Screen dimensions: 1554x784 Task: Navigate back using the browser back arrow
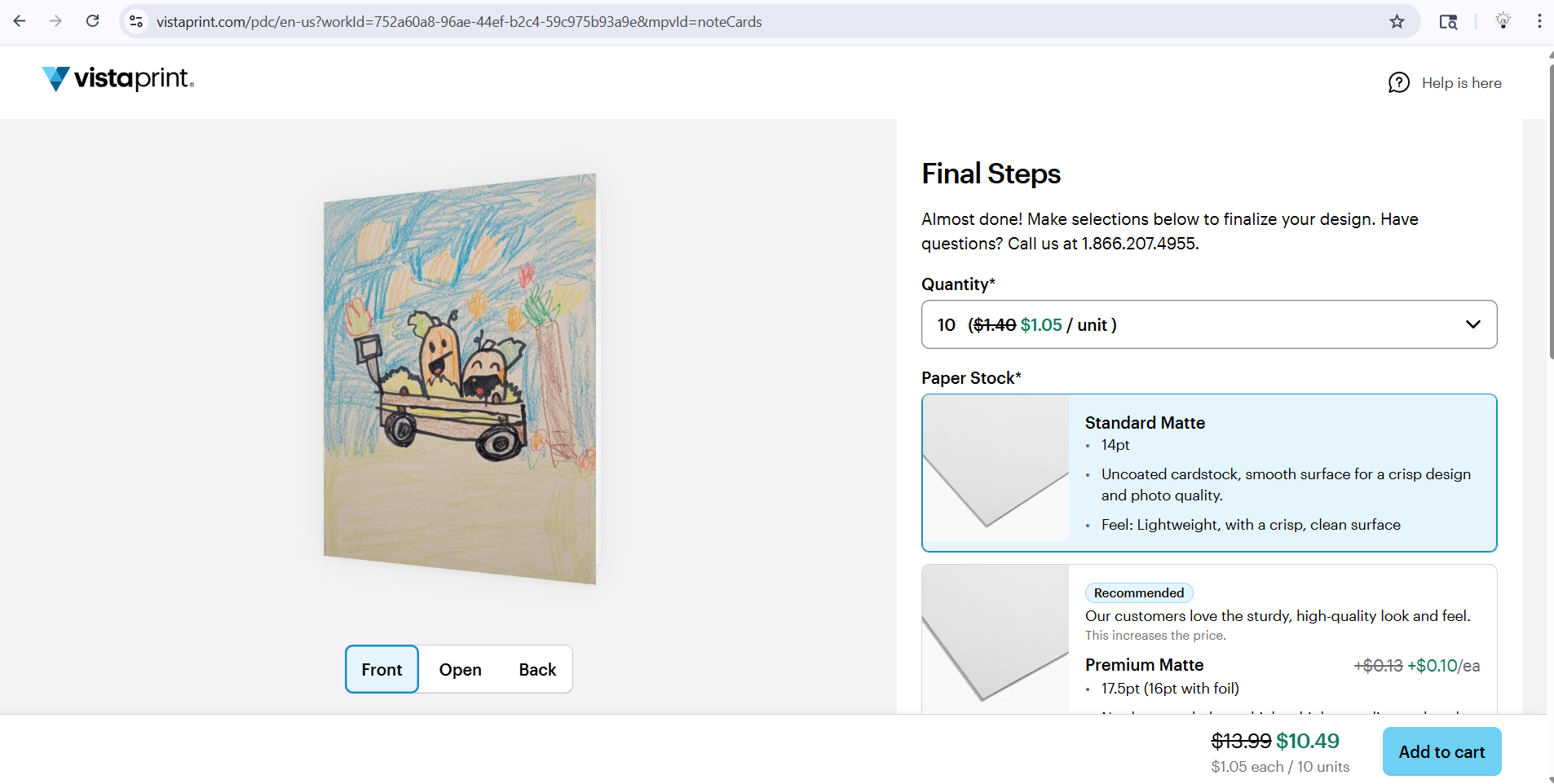point(20,21)
